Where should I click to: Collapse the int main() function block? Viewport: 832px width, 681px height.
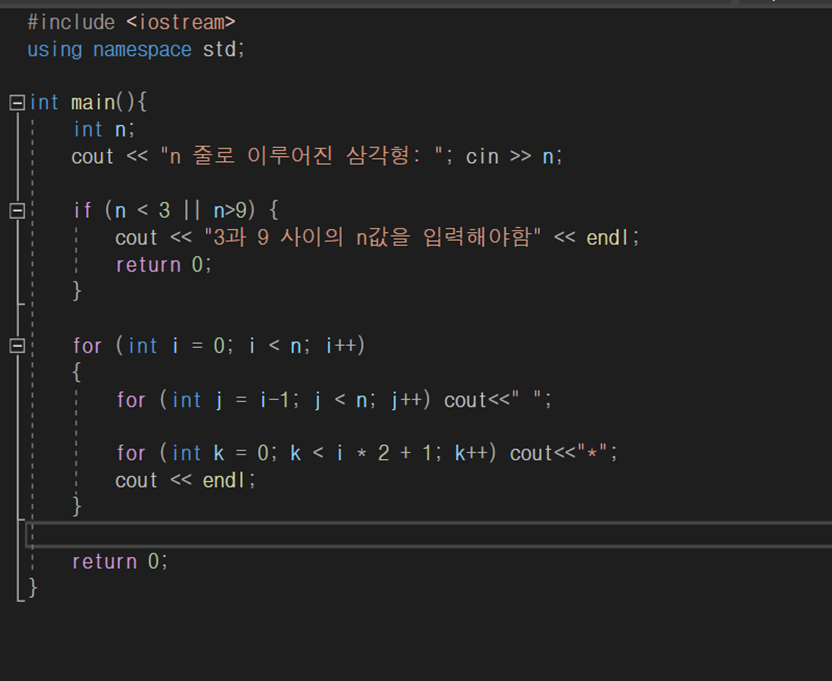point(17,102)
